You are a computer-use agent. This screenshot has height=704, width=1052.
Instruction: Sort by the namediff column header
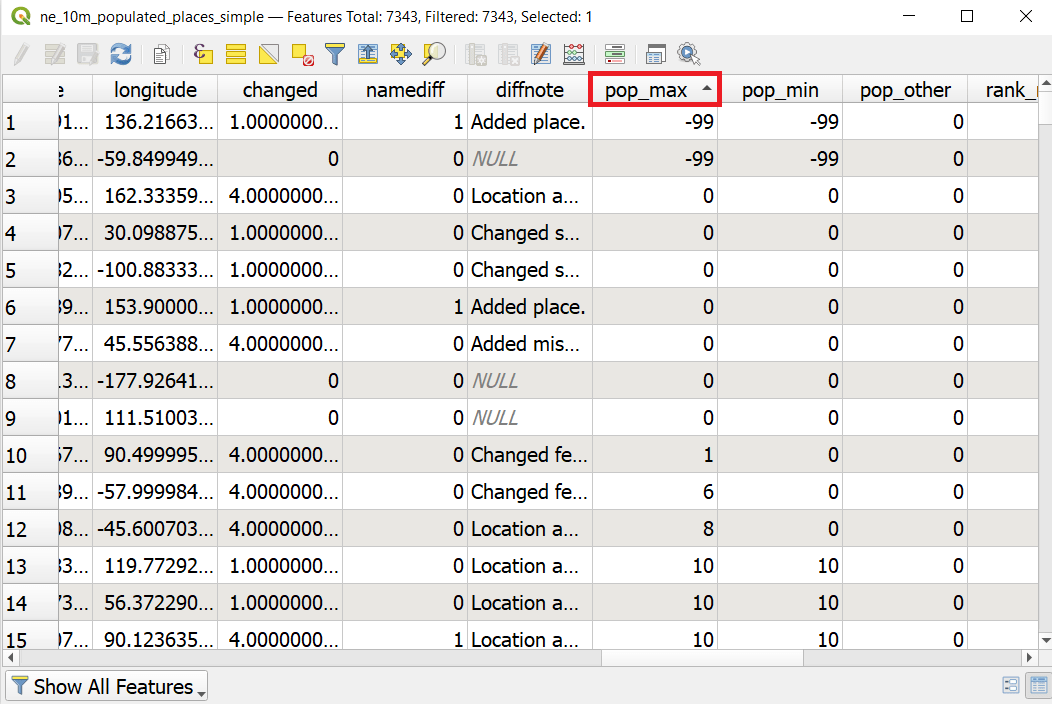405,89
